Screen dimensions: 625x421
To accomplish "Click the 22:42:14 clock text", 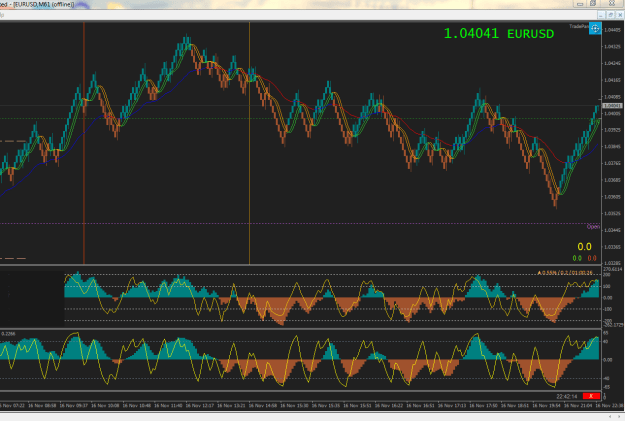I will click(567, 396).
